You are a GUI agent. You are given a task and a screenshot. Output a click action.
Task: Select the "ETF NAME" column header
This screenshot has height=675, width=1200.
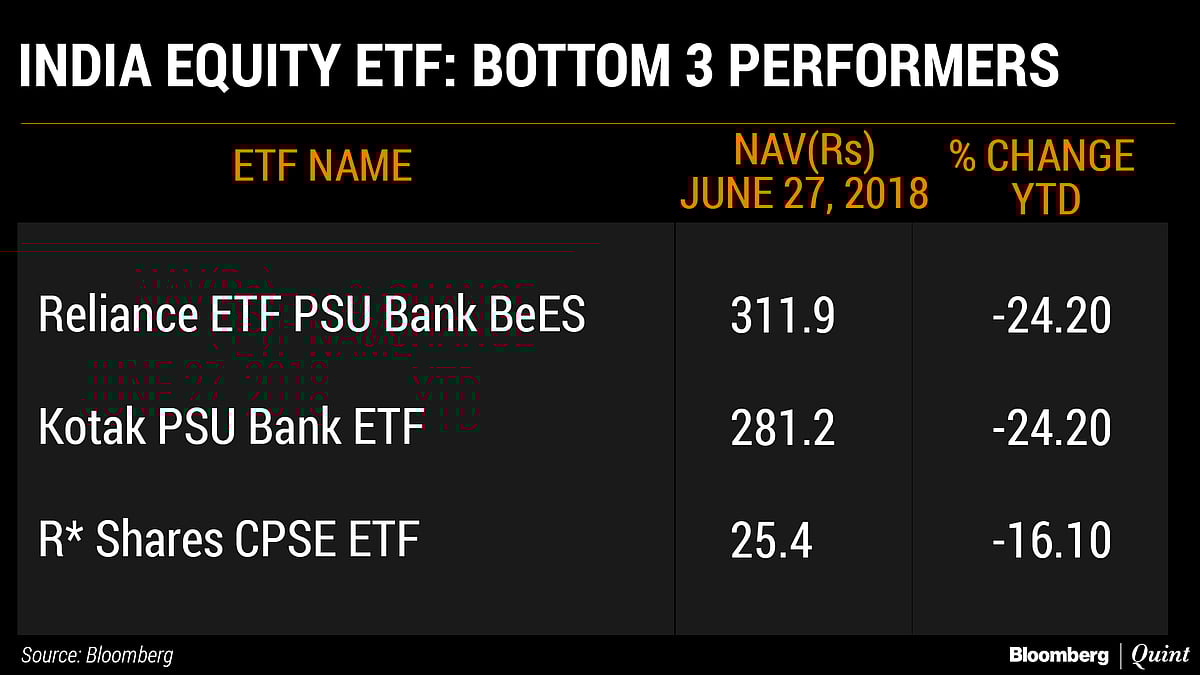(x=322, y=165)
